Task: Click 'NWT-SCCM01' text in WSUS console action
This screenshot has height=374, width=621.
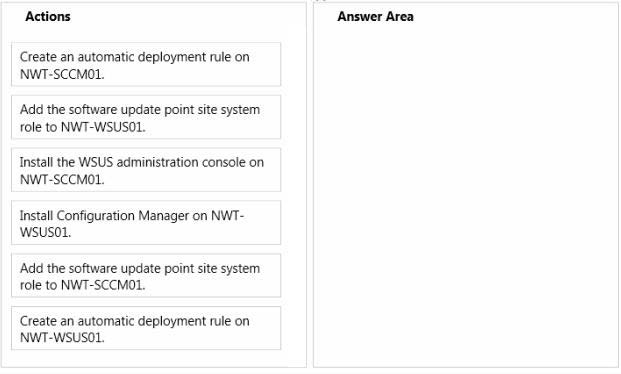Action: click(62, 180)
